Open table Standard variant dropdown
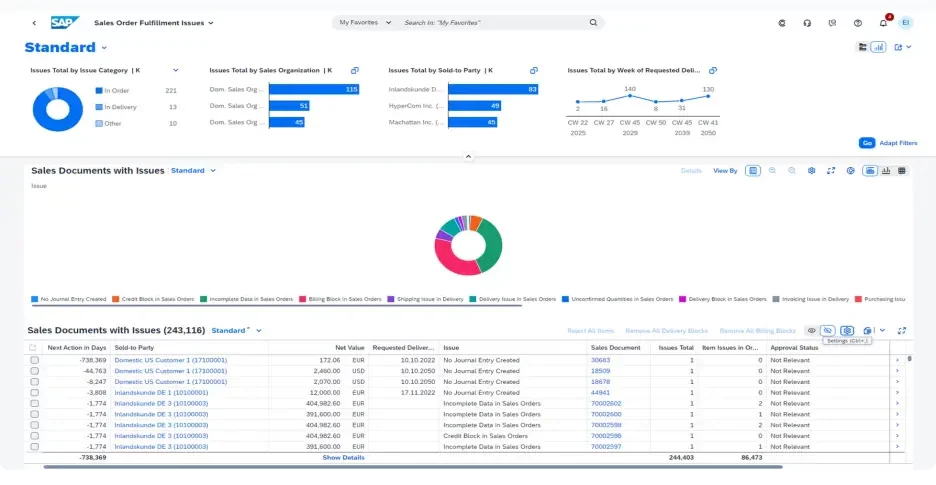936x485 pixels. [x=259, y=331]
